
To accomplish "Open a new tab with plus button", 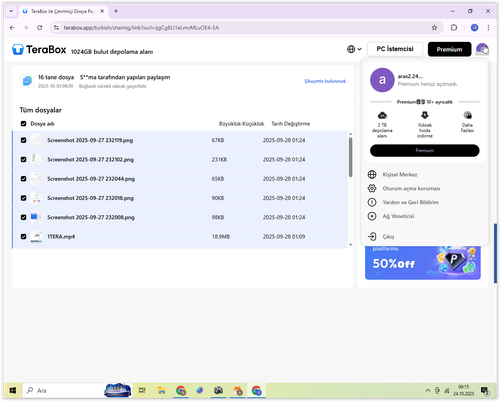I will (116, 11).
